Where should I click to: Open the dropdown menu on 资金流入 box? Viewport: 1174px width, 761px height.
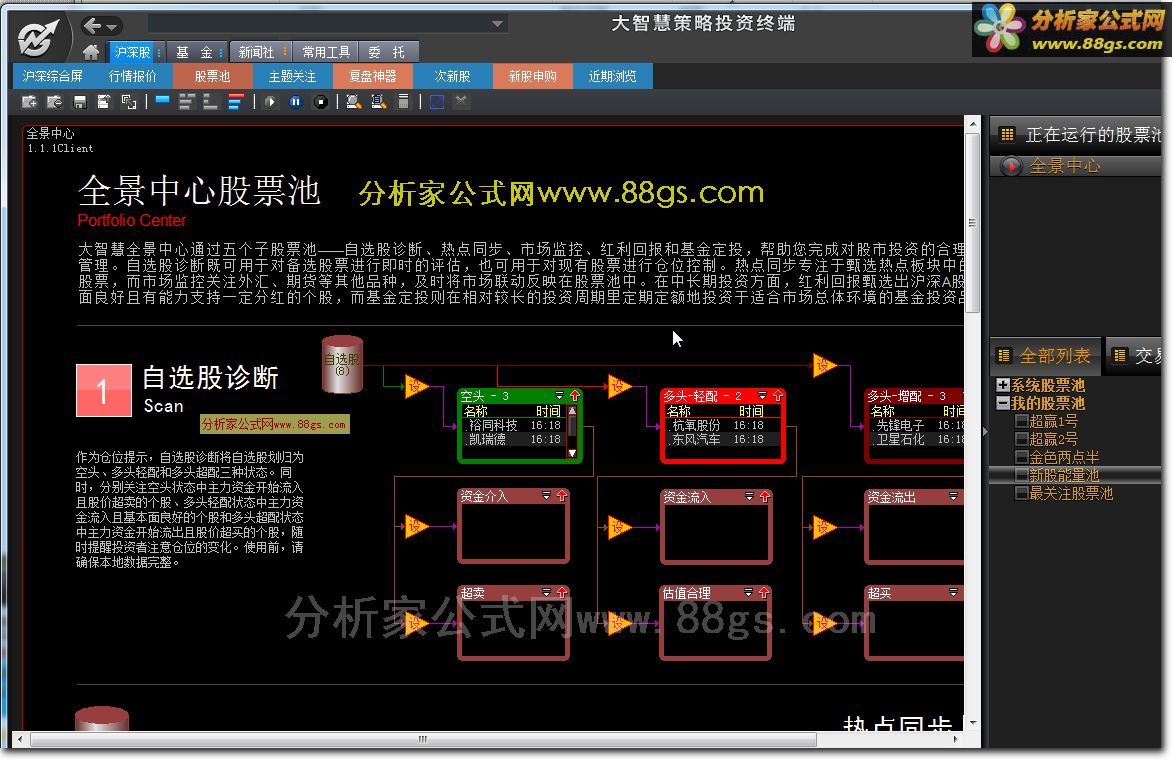coord(749,497)
